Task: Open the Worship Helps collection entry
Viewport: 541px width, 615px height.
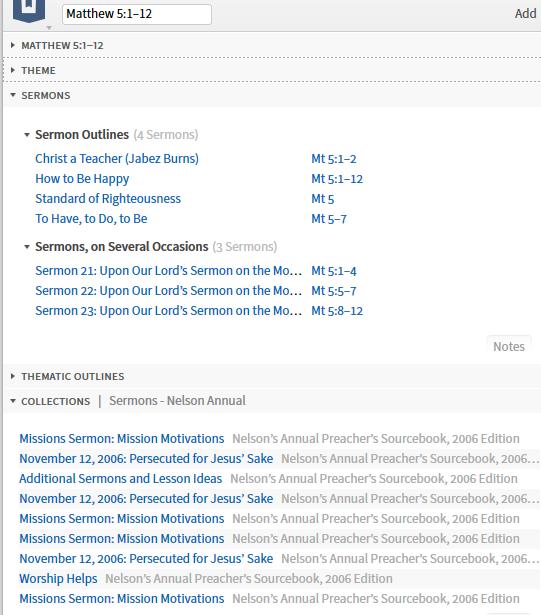Action: (x=58, y=579)
